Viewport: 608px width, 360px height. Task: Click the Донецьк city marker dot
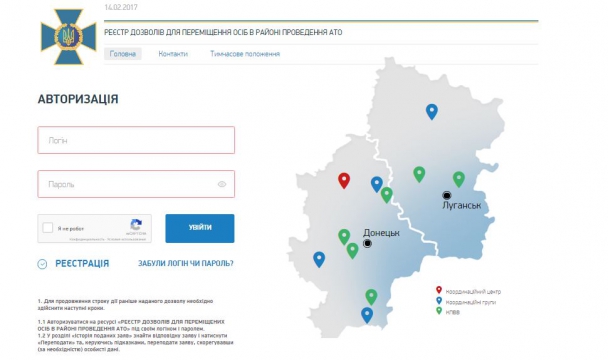[367, 244]
